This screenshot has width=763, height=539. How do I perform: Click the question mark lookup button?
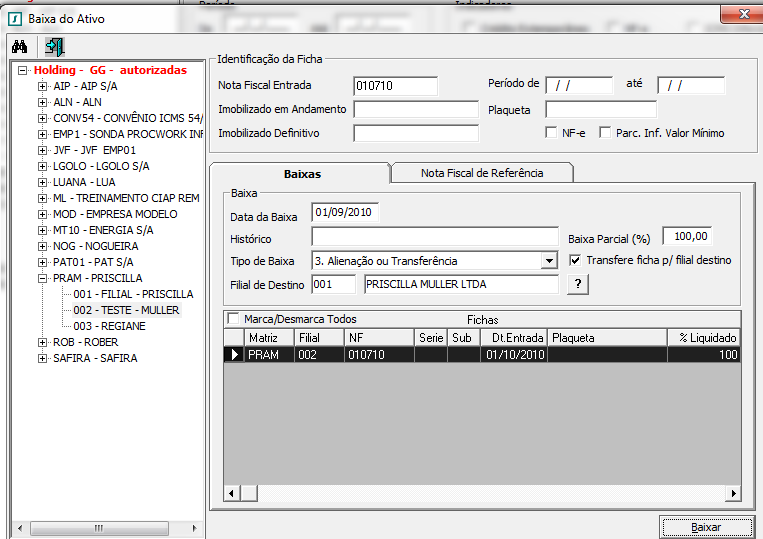(x=577, y=284)
